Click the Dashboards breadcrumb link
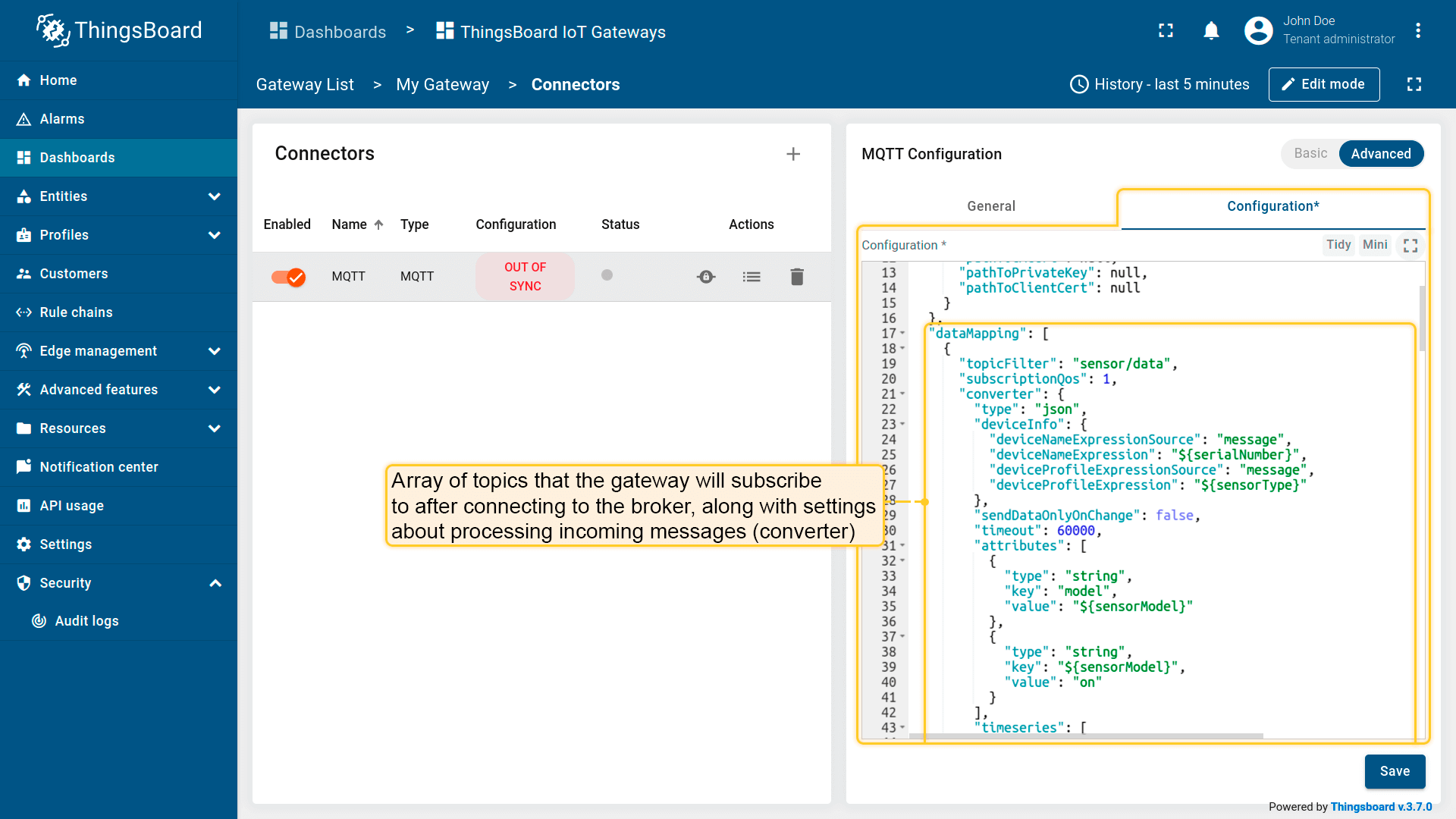1456x819 pixels. point(328,32)
